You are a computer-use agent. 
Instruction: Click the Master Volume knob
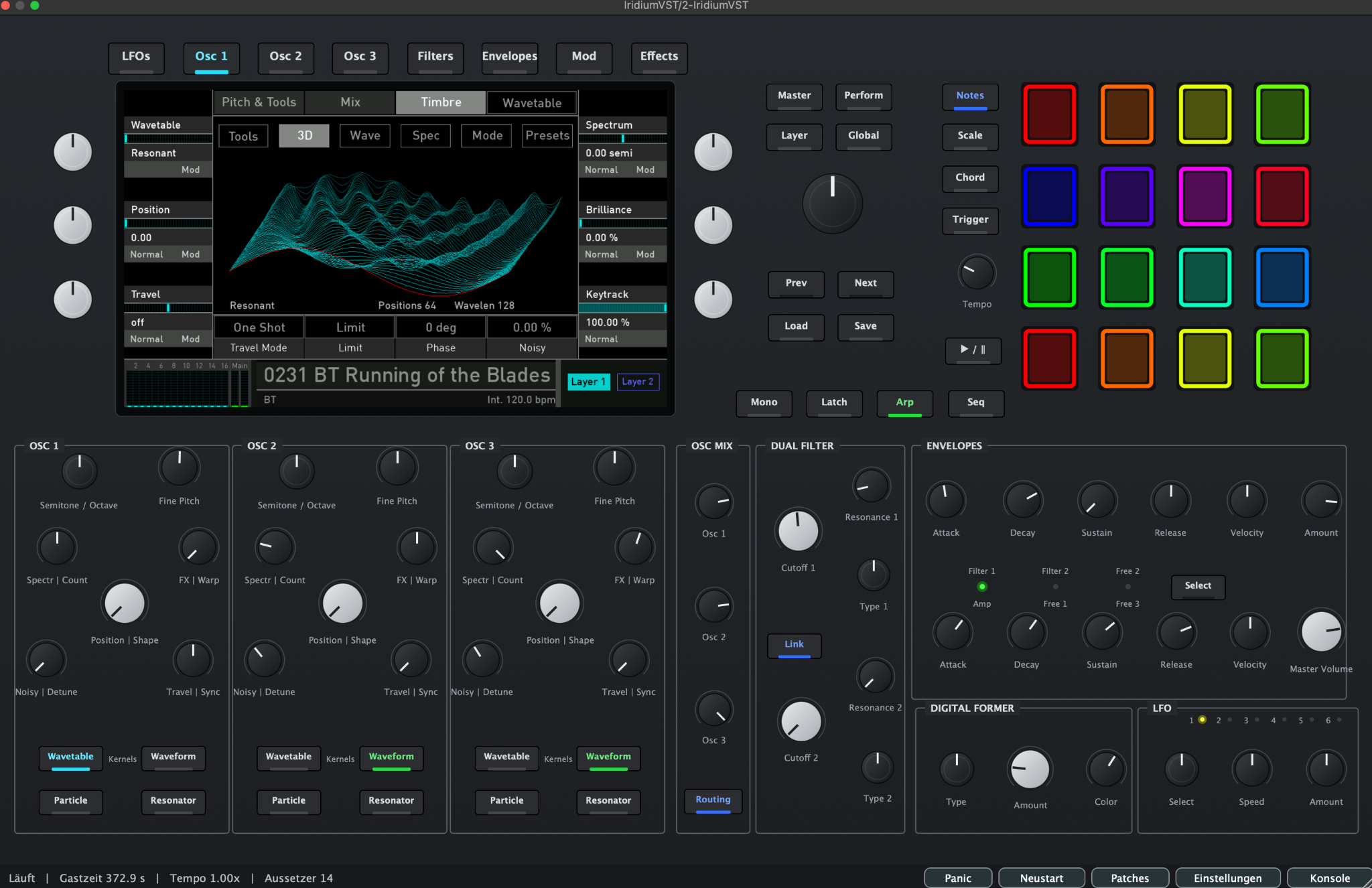[1320, 631]
